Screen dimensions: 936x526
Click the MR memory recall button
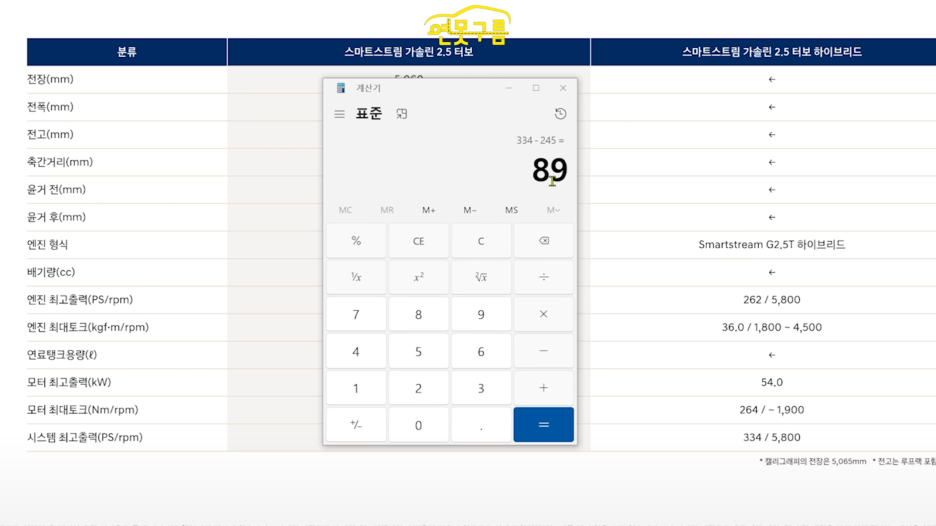pos(387,210)
